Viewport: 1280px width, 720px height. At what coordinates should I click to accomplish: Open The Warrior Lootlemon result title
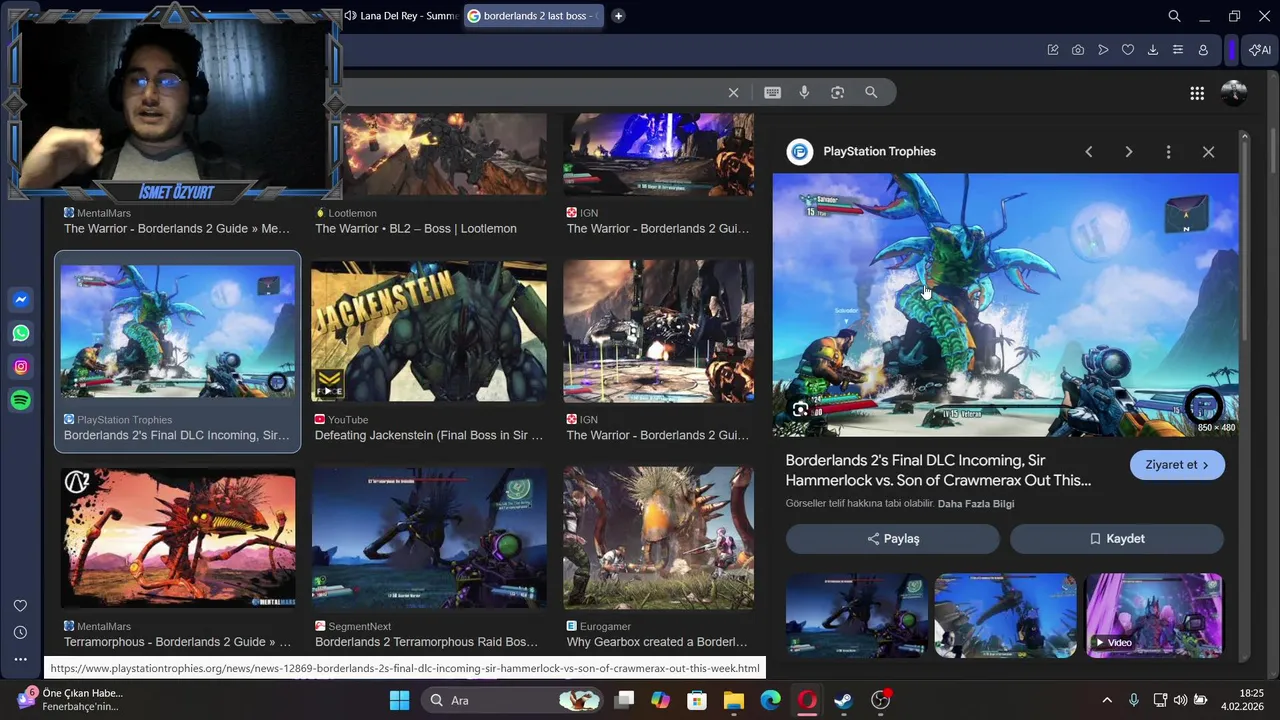[416, 228]
